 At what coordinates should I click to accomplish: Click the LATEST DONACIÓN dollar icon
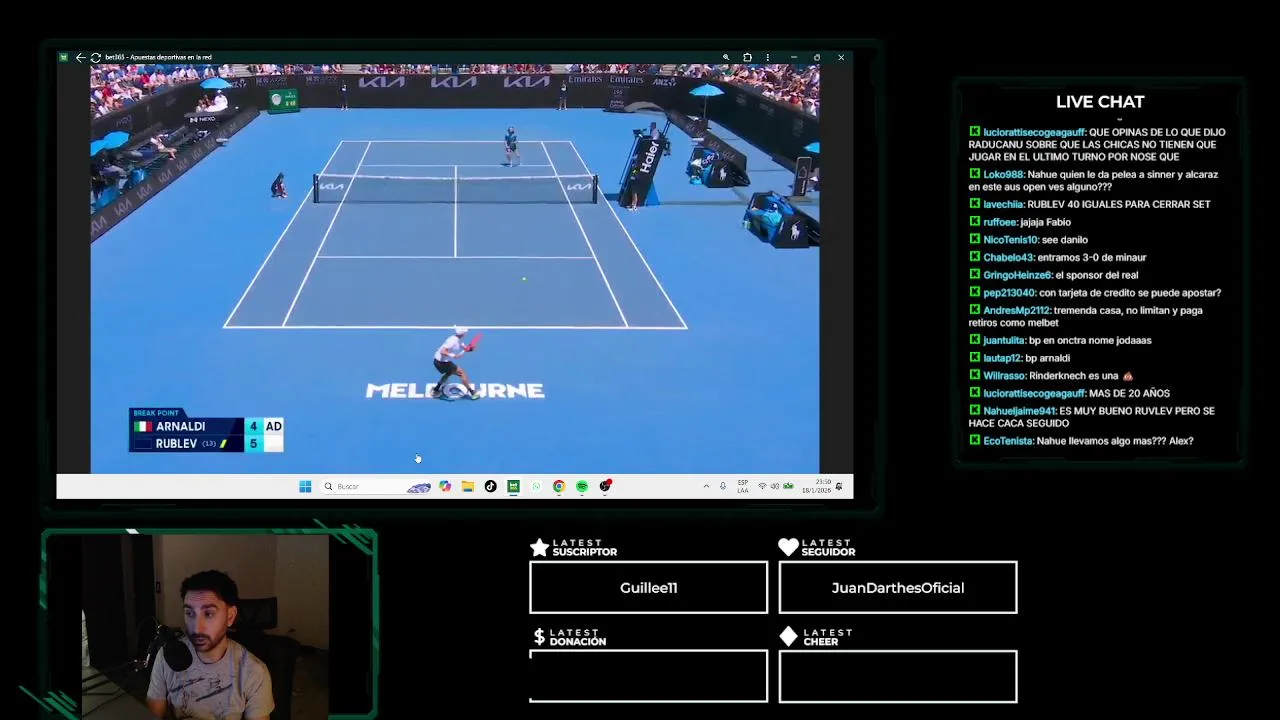539,636
